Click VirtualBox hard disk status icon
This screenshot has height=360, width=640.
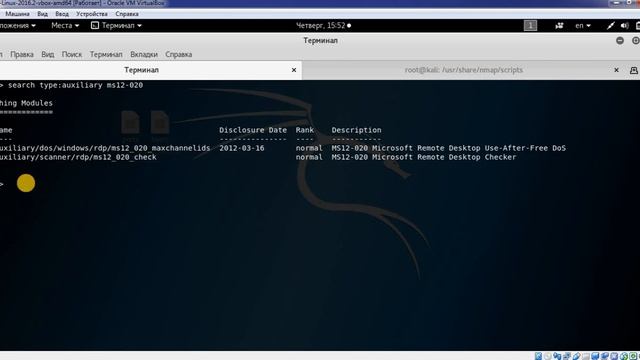click(538, 356)
